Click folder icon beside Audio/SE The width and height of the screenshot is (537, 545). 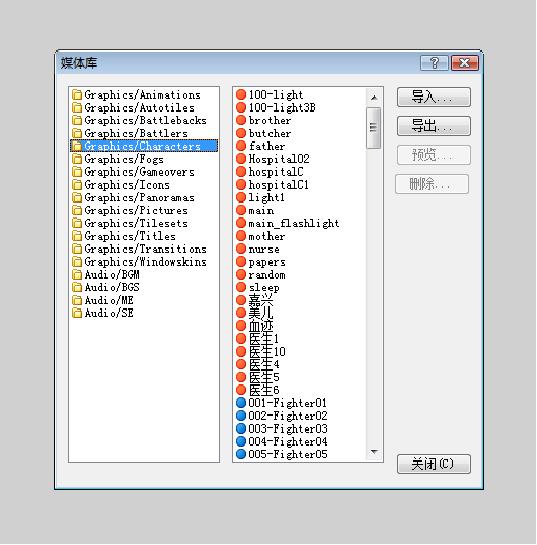[x=77, y=313]
